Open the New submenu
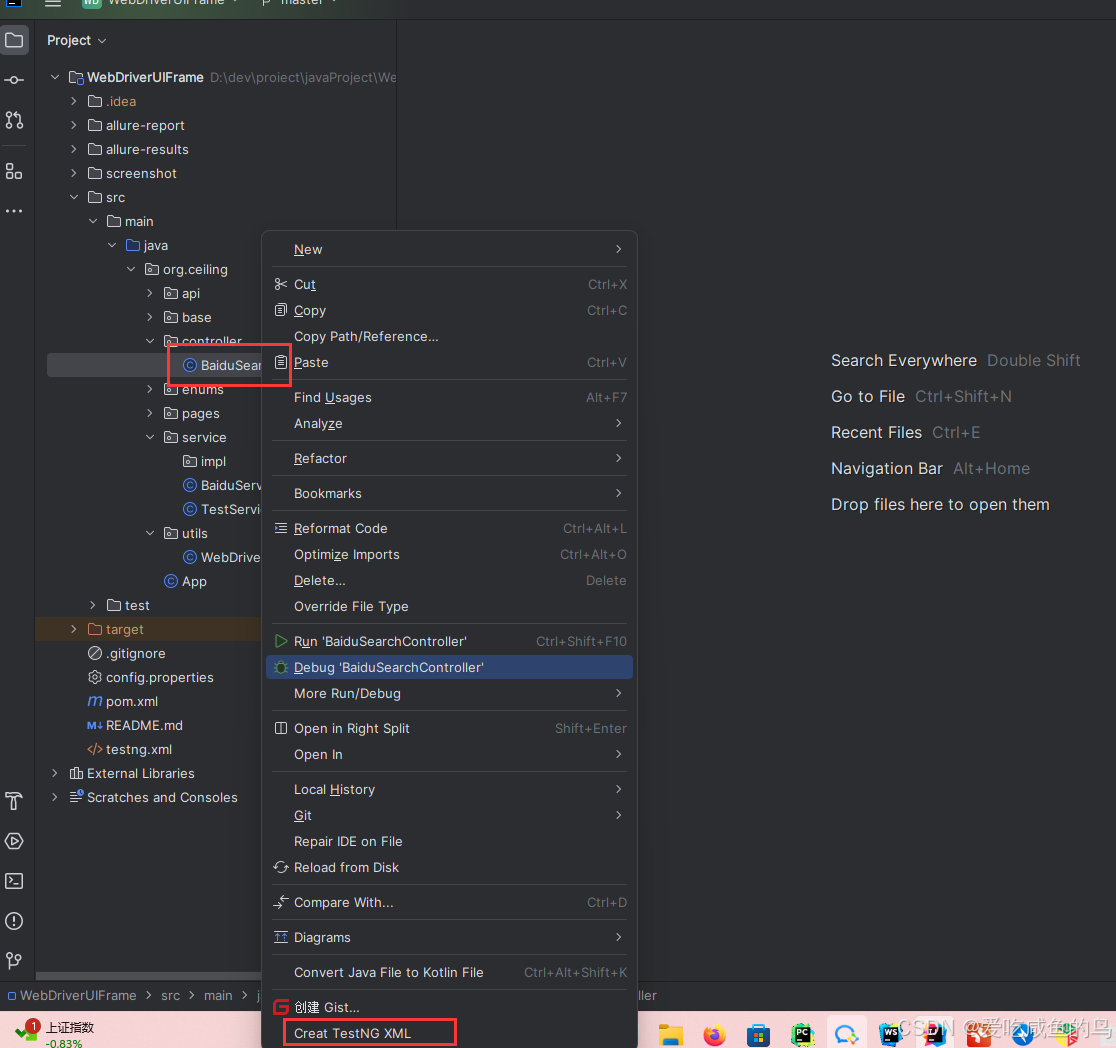Image resolution: width=1116 pixels, height=1048 pixels. [449, 249]
